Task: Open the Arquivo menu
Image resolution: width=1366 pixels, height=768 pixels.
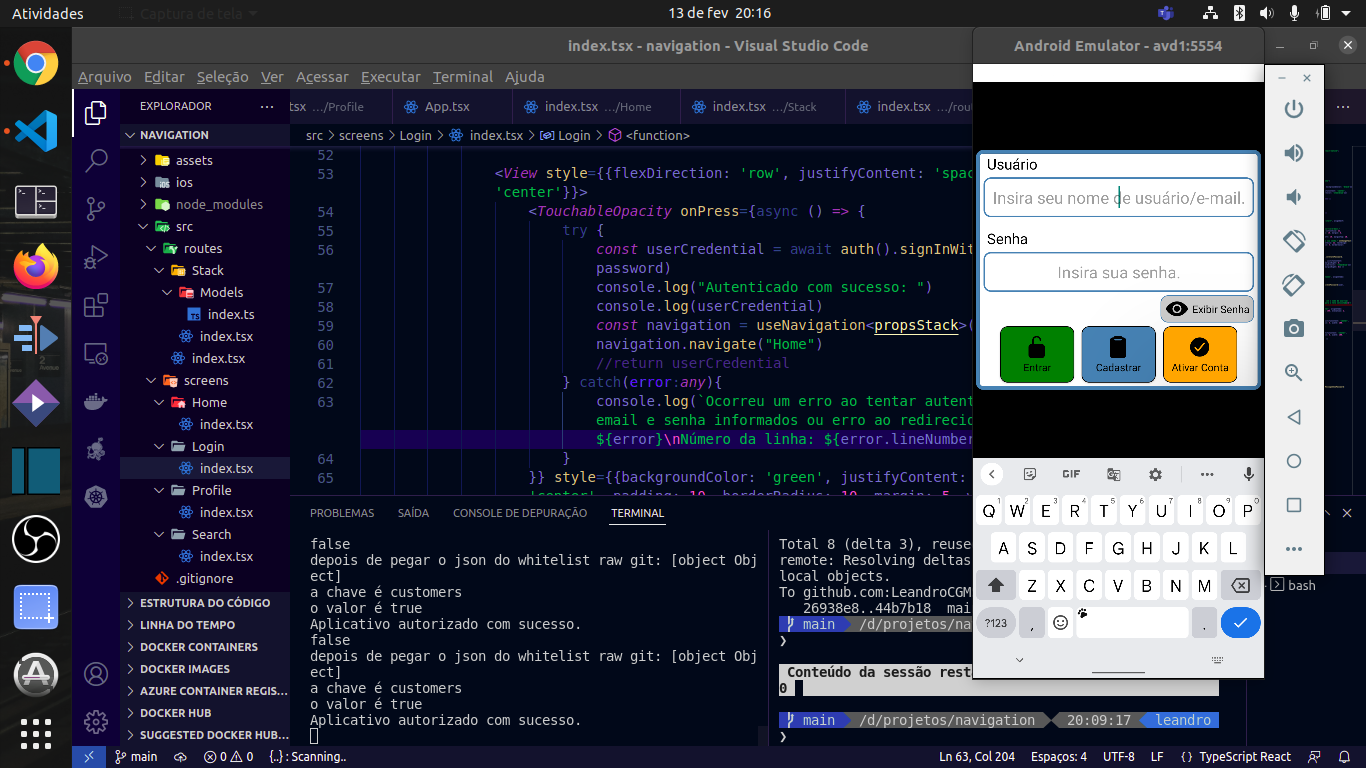Action: 105,77
